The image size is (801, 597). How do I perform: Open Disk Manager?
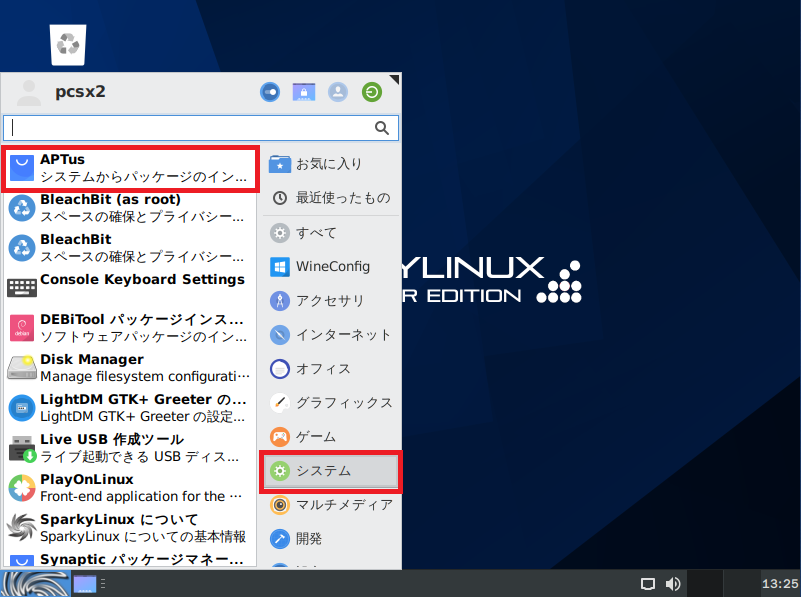pyautogui.click(x=130, y=368)
